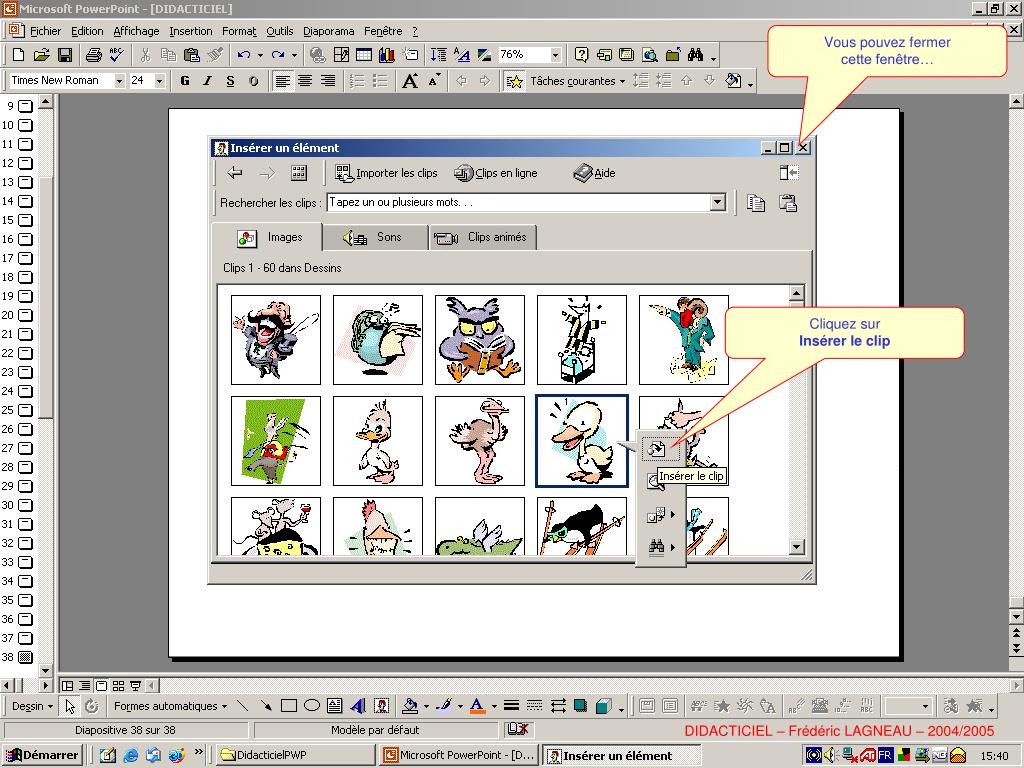Screen dimensions: 1024x768
Task: Open the Affichage menu
Action: click(x=136, y=31)
